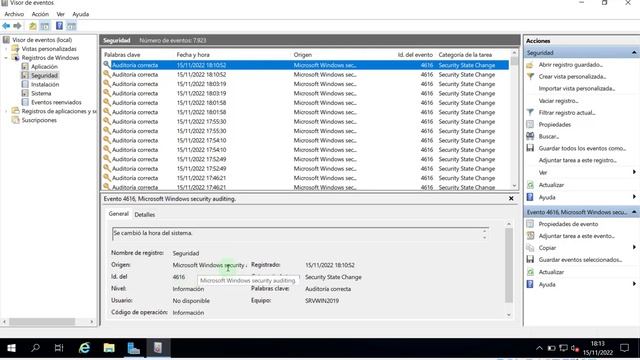Click Adjuntar tarea a este registro
This screenshot has width=640, height=360.
pos(577,160)
